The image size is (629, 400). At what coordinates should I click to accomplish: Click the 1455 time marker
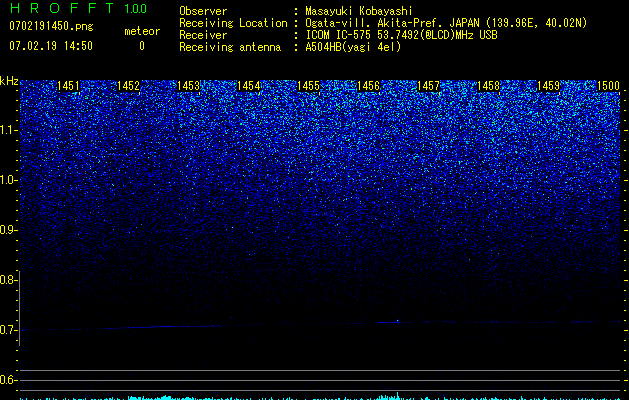click(x=308, y=86)
